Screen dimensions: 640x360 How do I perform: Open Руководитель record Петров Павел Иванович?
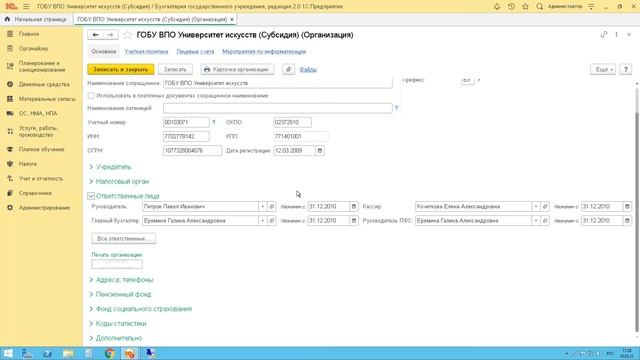pos(271,207)
